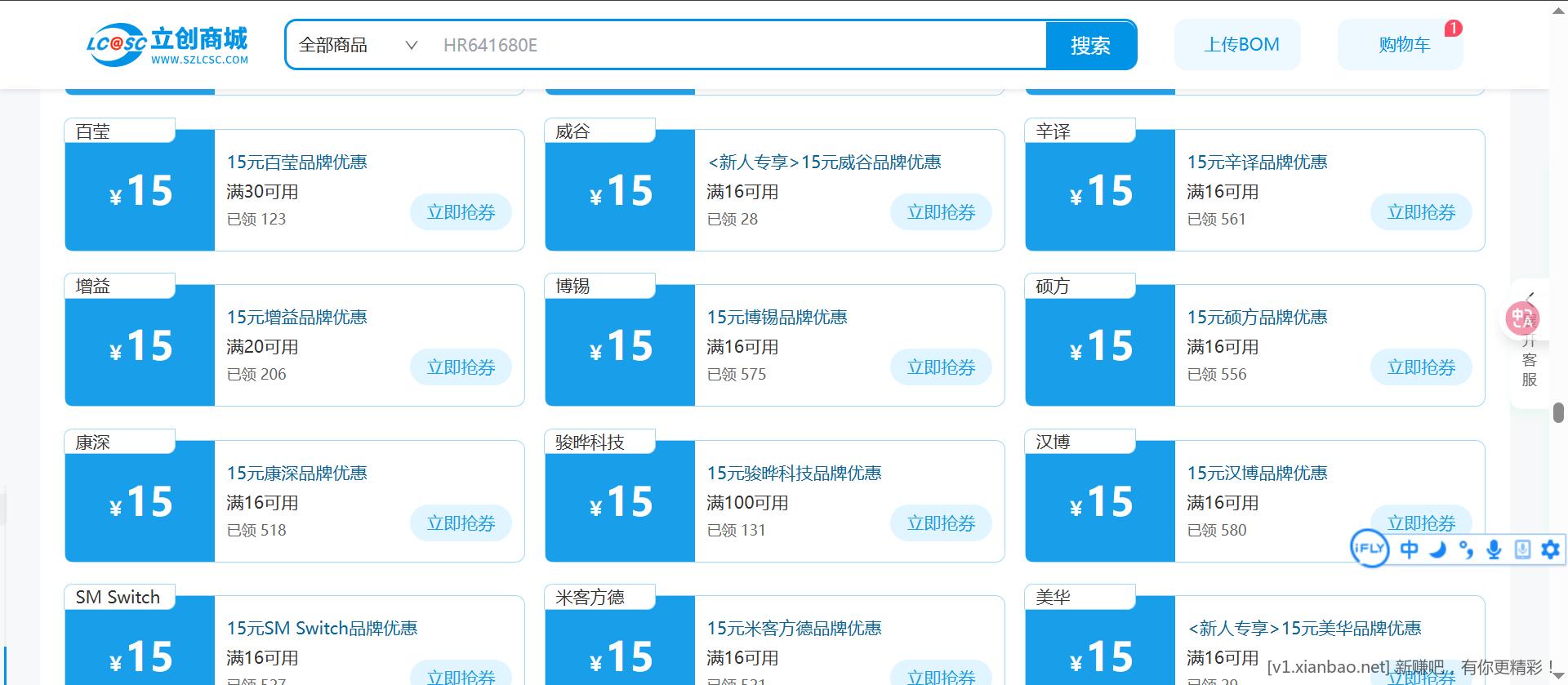Open iFLY input settings gear

1550,549
